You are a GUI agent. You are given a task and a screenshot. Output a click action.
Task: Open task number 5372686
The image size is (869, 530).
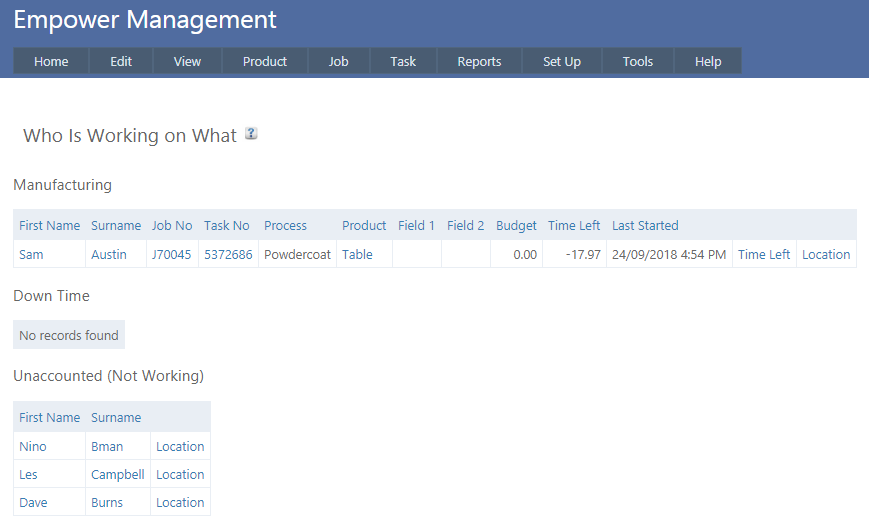227,255
